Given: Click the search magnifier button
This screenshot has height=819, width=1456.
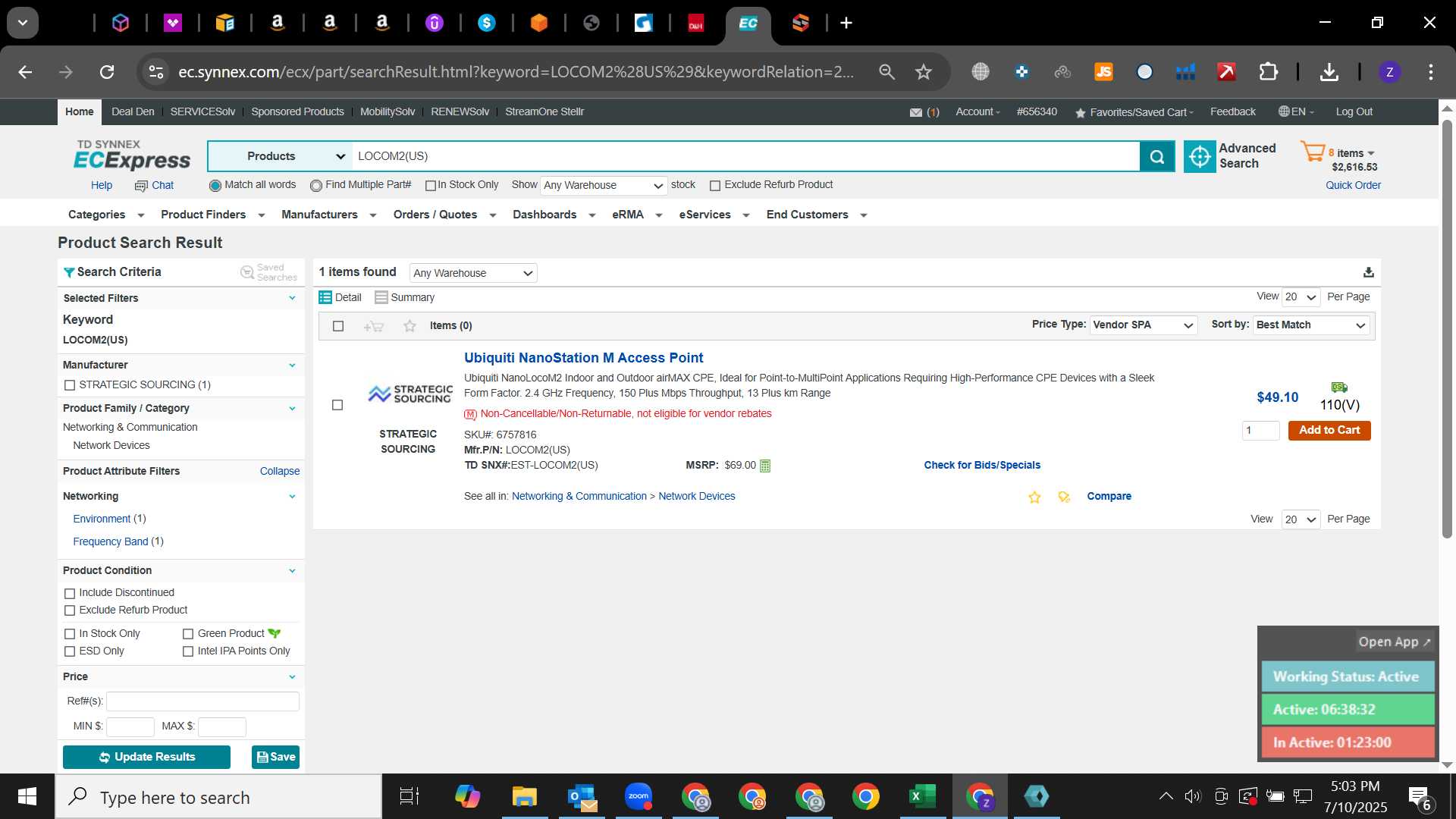Looking at the screenshot, I should click(x=1157, y=156).
